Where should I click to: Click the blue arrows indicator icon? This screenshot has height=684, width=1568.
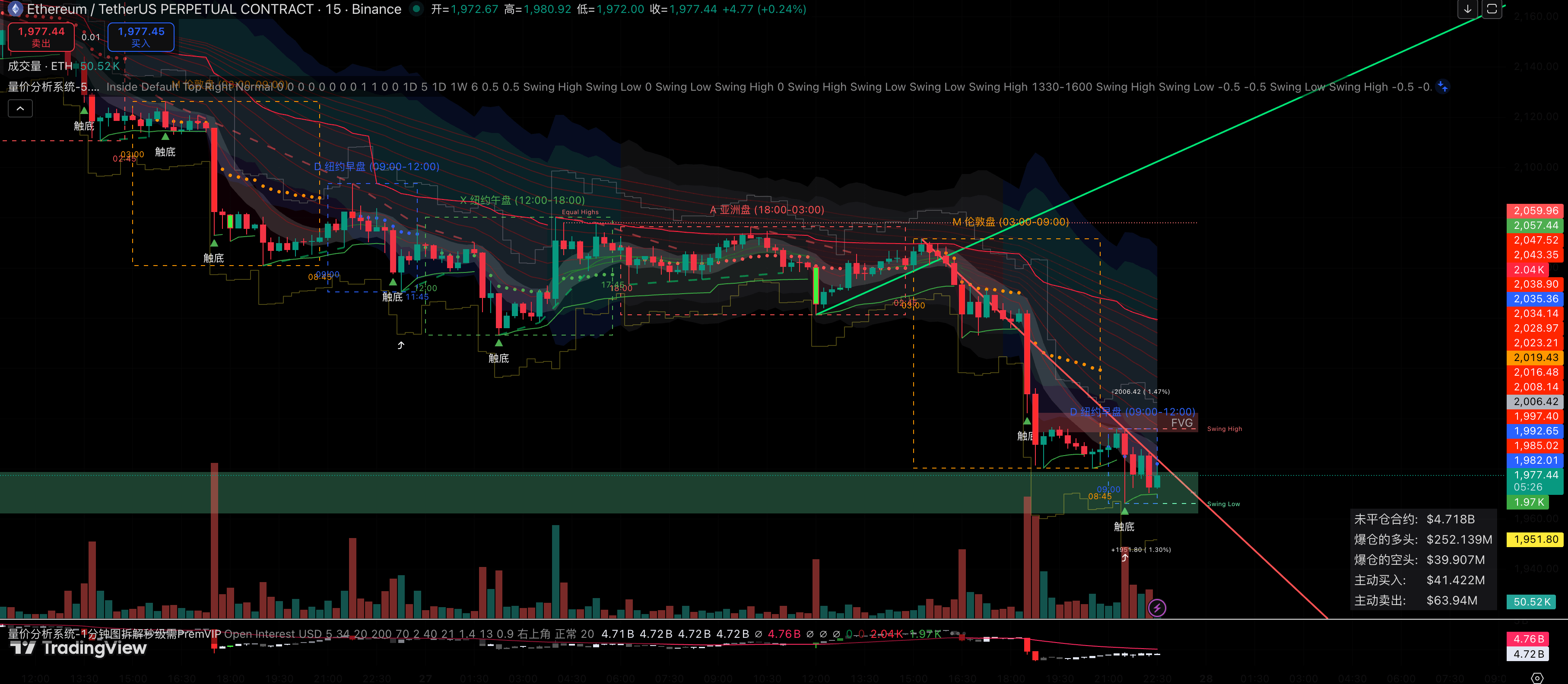coord(1442,86)
